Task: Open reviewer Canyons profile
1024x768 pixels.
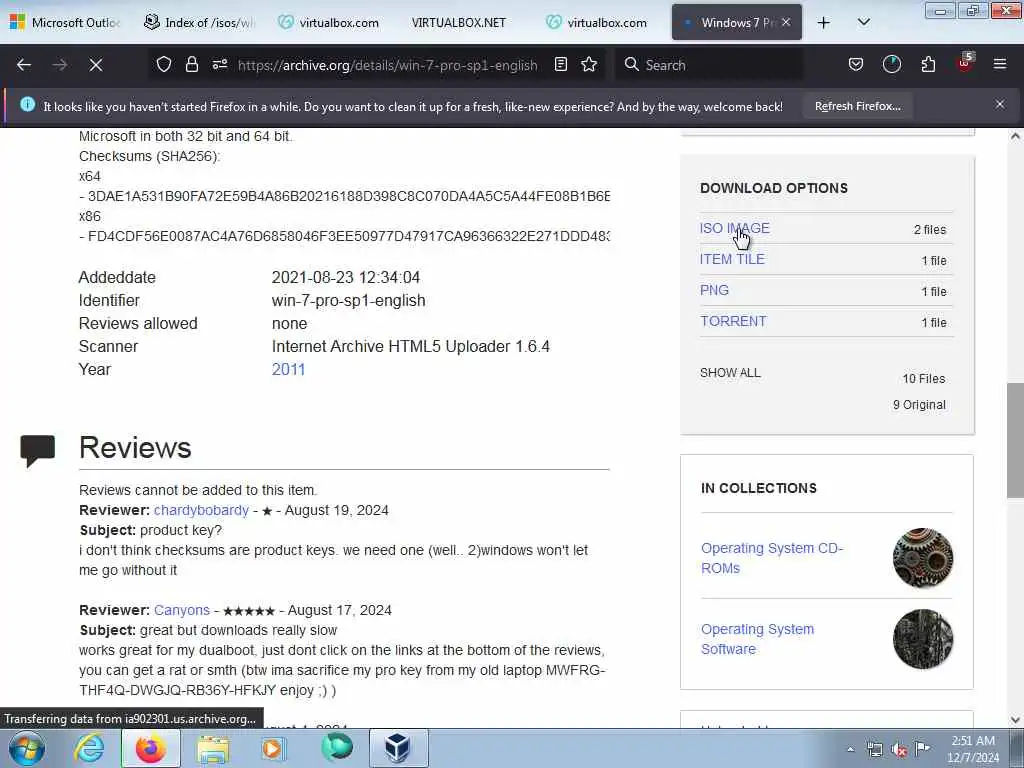Action: (x=182, y=610)
